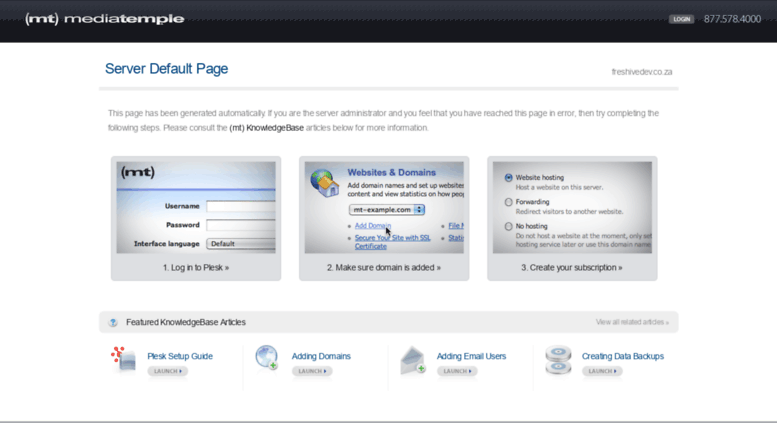Click LAUNCH under Adding Email Users

pyautogui.click(x=457, y=371)
